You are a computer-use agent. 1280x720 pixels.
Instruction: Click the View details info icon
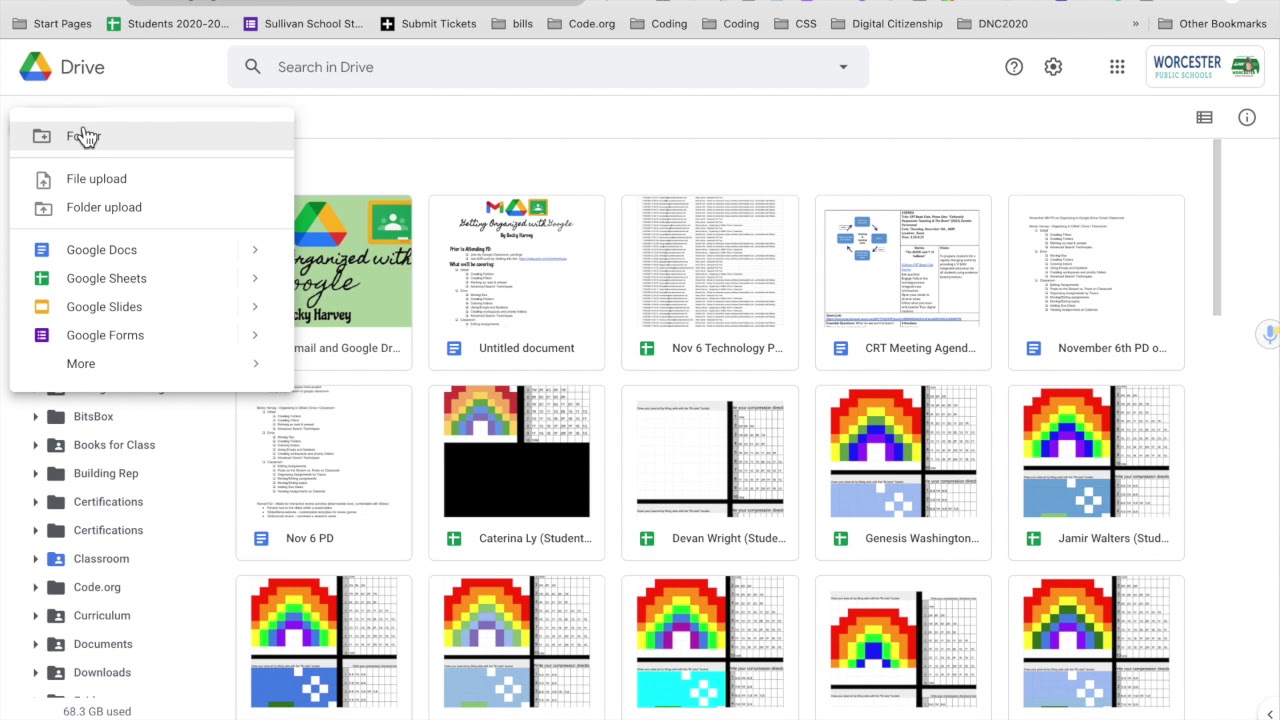tap(1247, 117)
